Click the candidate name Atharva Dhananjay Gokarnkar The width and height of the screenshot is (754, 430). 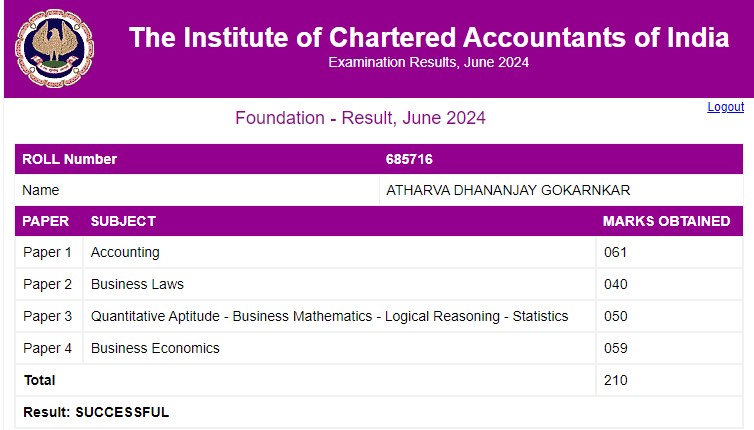(508, 190)
